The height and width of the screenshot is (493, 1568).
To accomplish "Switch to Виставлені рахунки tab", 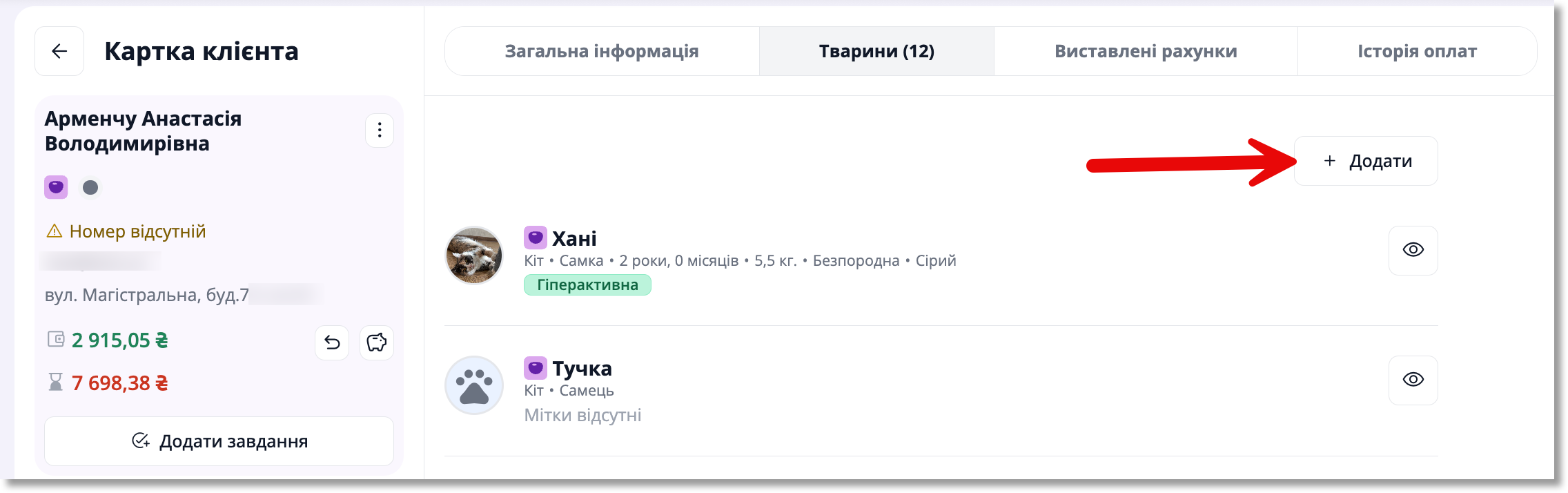I will [x=1146, y=51].
